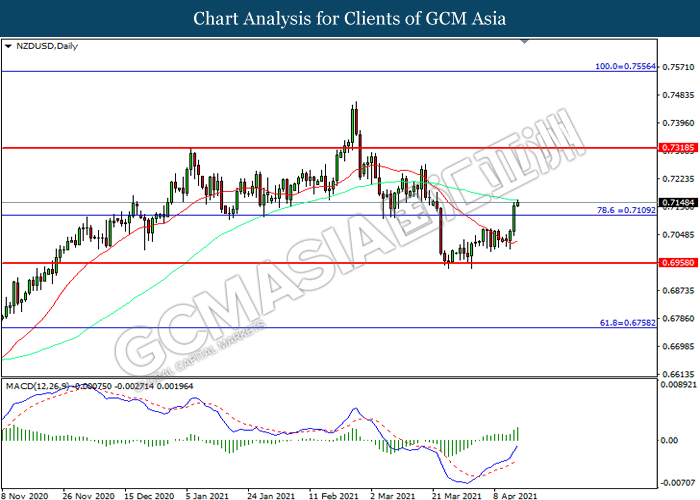
Task: Click the 61.8=0.67582 Fibonacci level label
Action: [x=624, y=321]
